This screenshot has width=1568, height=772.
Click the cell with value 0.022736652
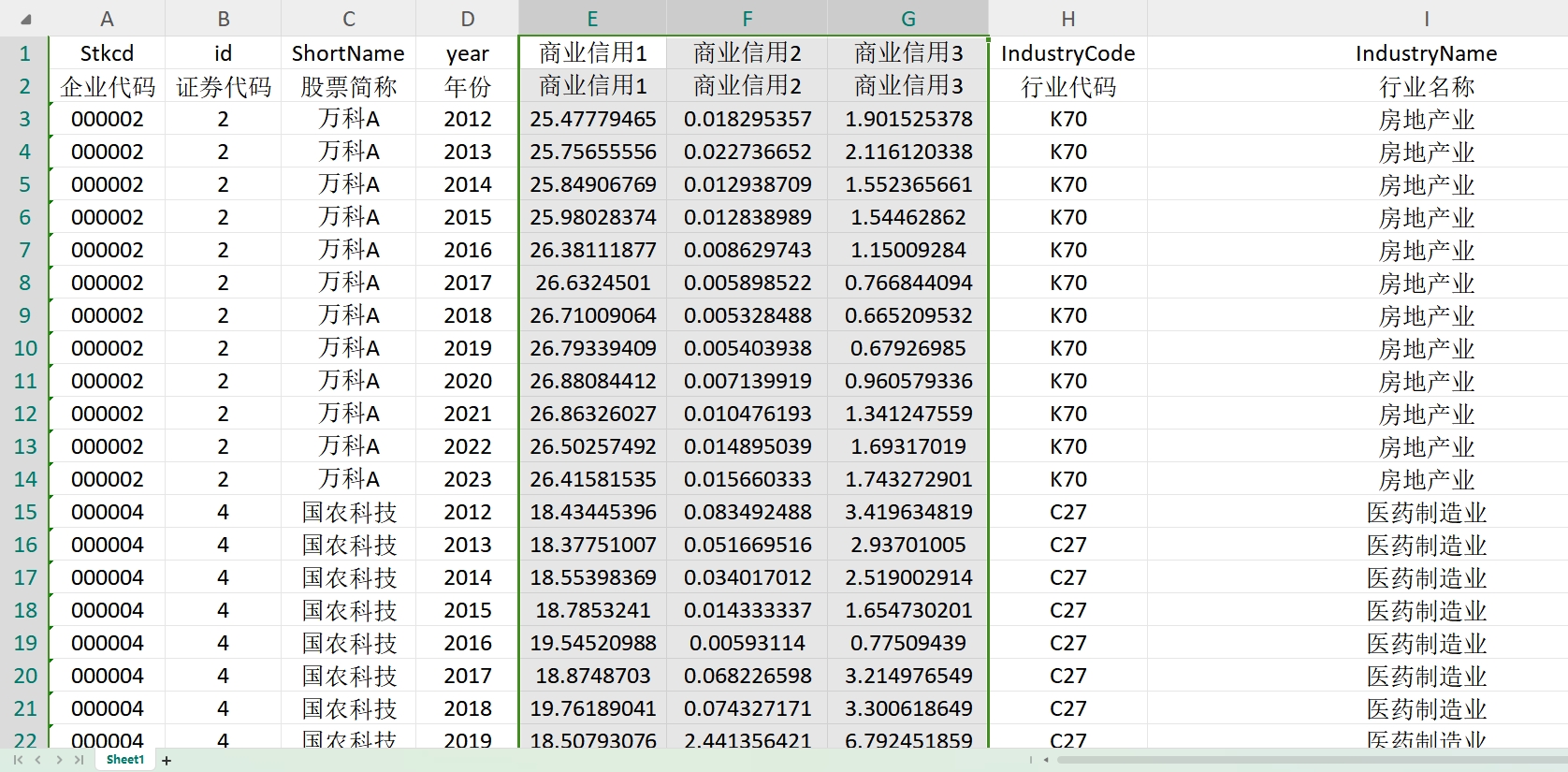click(747, 152)
